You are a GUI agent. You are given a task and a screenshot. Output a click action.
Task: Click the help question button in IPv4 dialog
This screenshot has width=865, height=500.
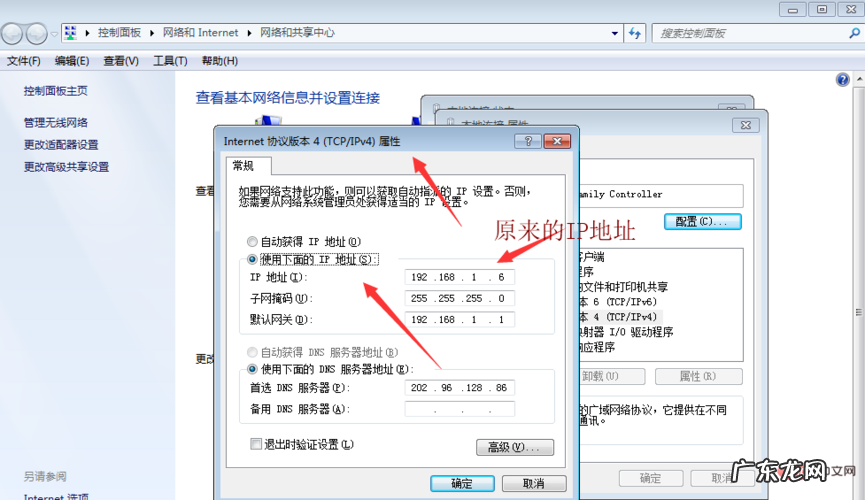coord(528,141)
